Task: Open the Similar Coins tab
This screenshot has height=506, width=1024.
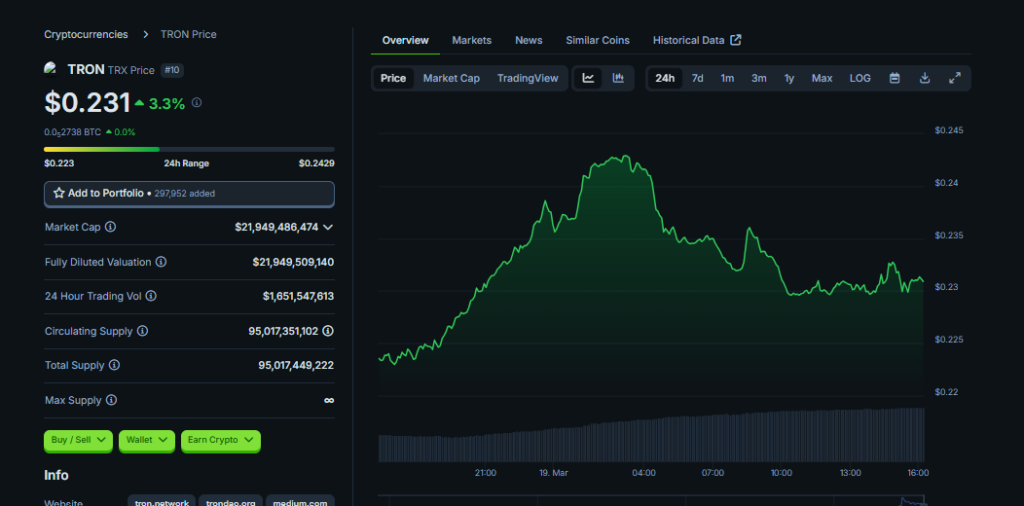Action: coord(598,40)
